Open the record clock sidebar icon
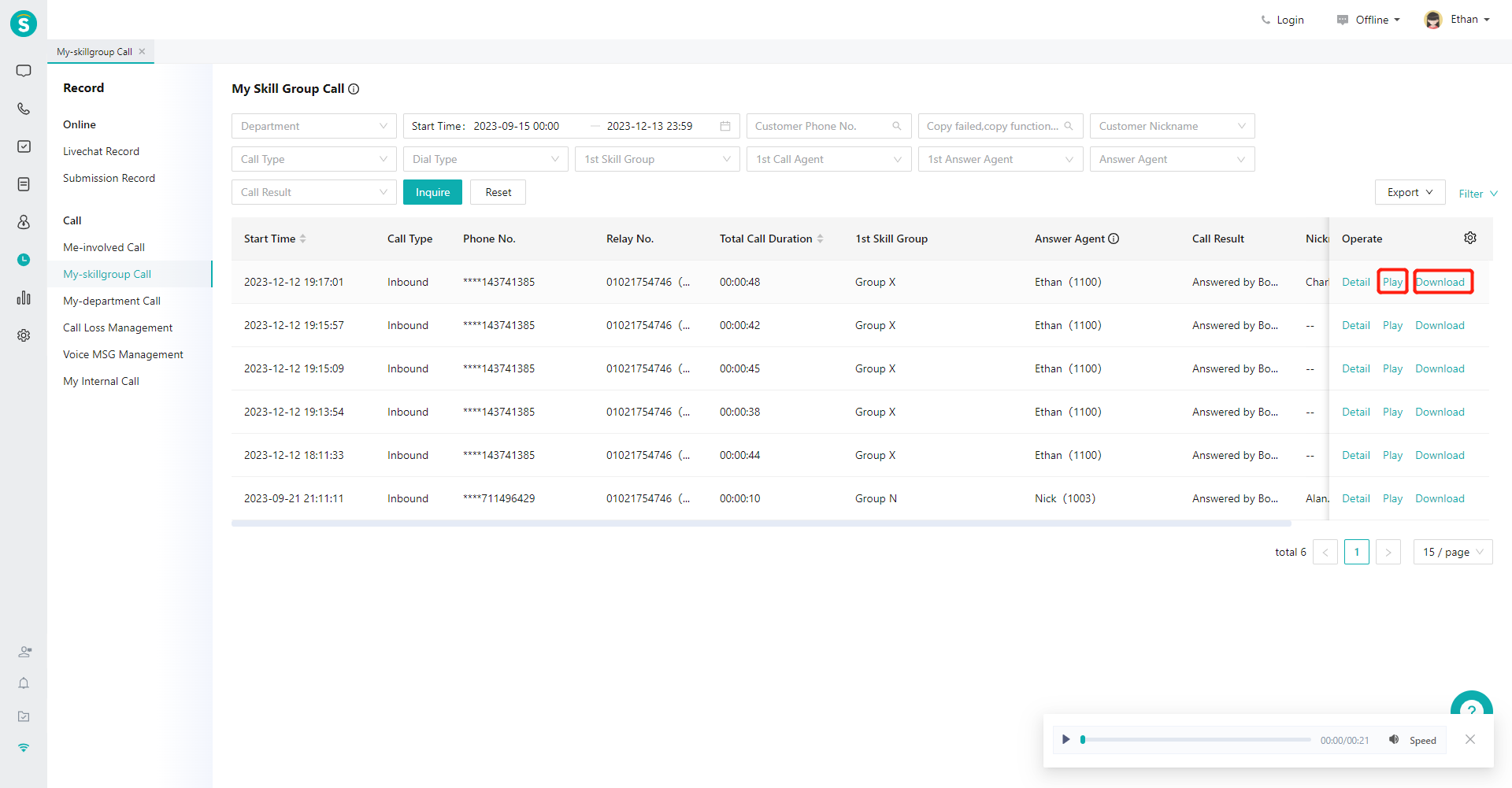 [x=24, y=260]
